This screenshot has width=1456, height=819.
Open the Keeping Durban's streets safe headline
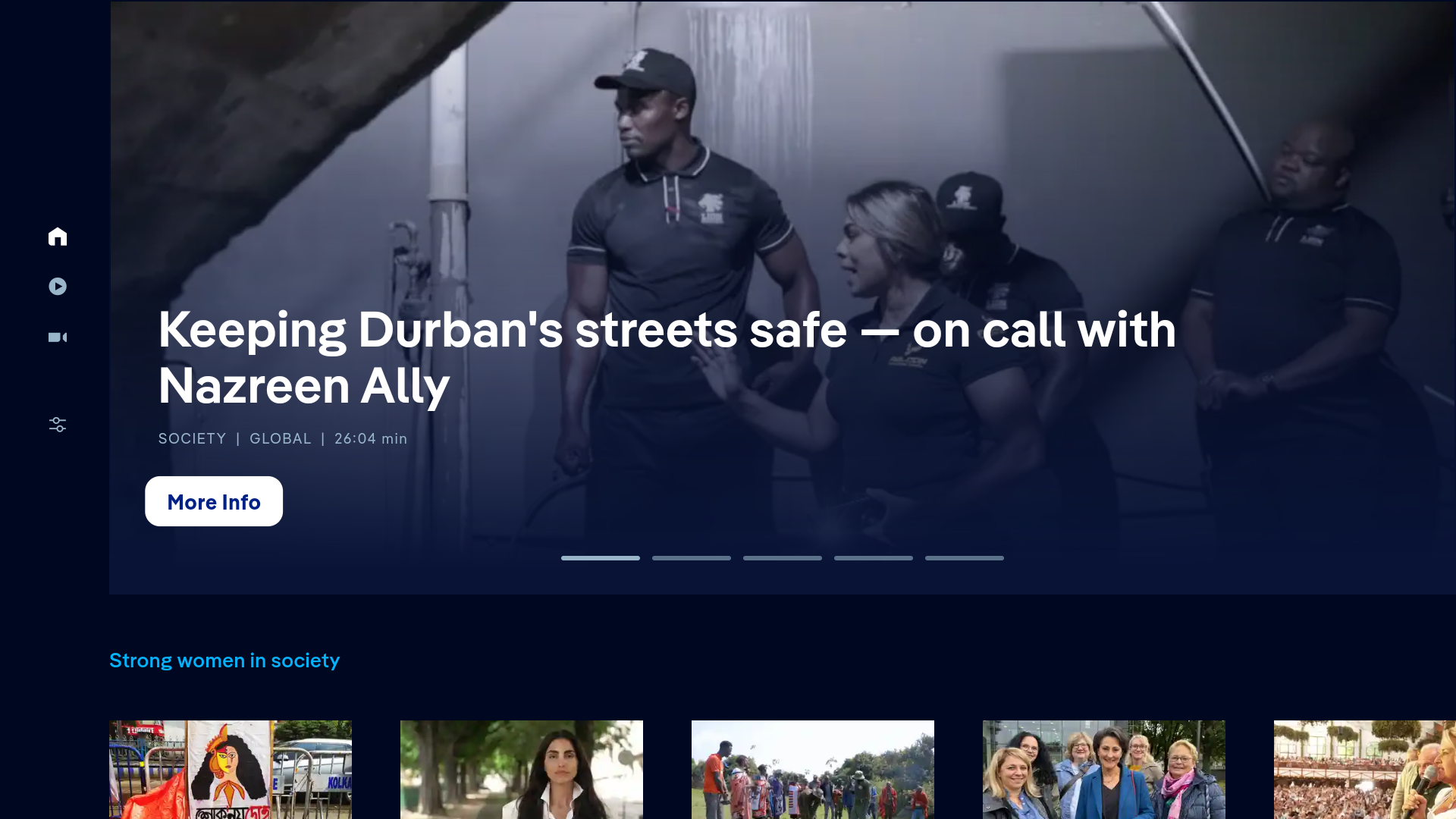click(x=667, y=357)
